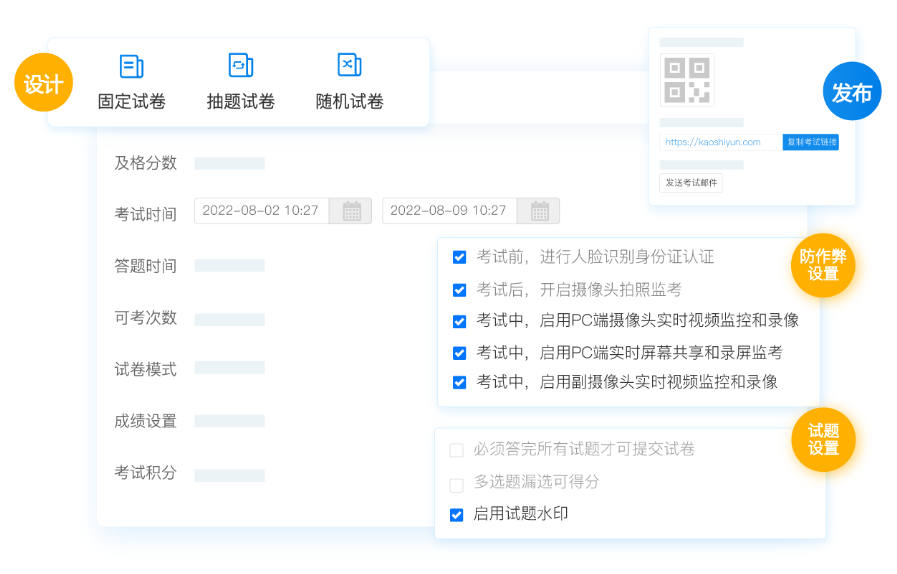Click the orange 设计 circle badge
The image size is (897, 574).
click(x=43, y=83)
